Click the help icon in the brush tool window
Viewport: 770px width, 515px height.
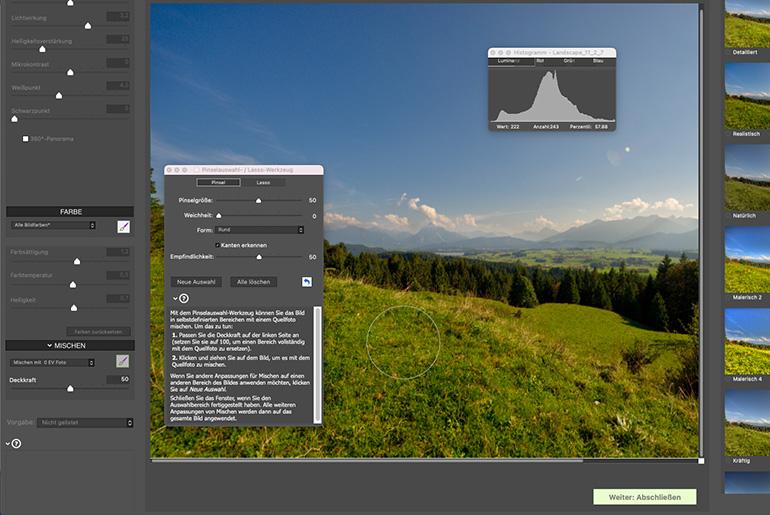[184, 298]
